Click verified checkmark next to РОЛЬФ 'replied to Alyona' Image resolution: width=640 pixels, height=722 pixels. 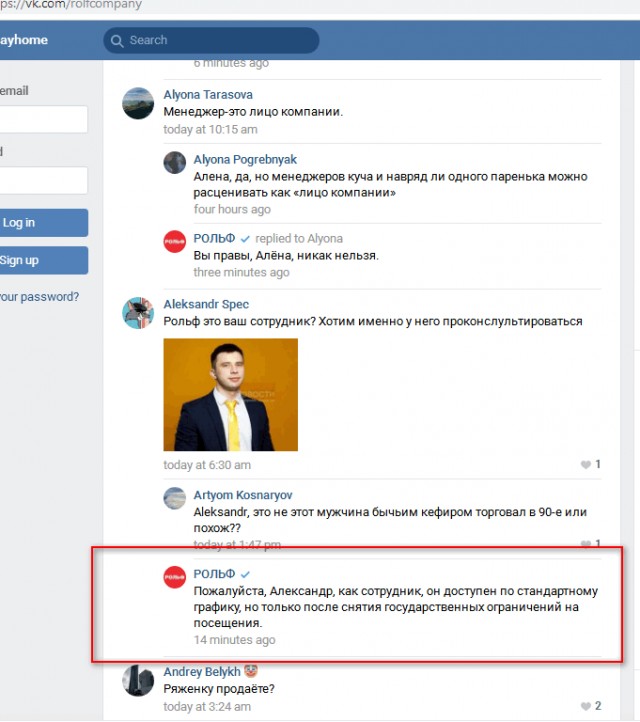(x=245, y=239)
